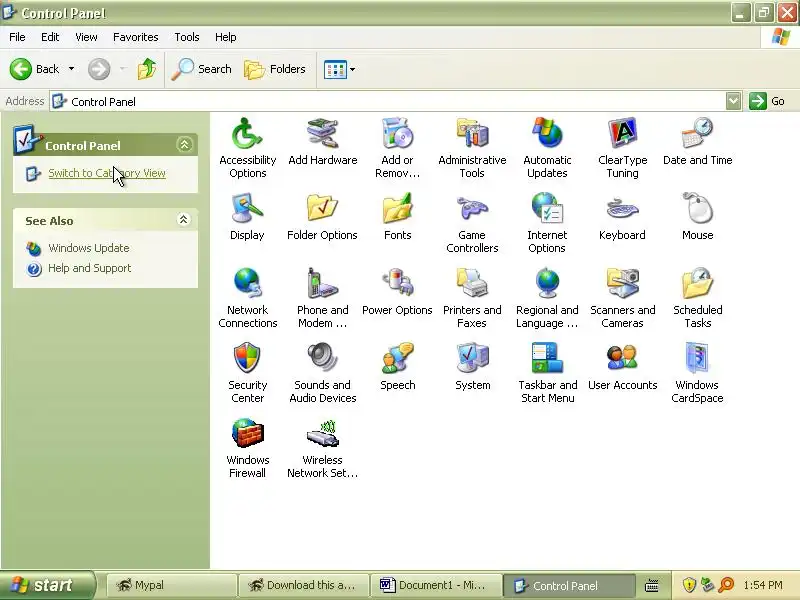Go Back using toolbar button

(35, 69)
